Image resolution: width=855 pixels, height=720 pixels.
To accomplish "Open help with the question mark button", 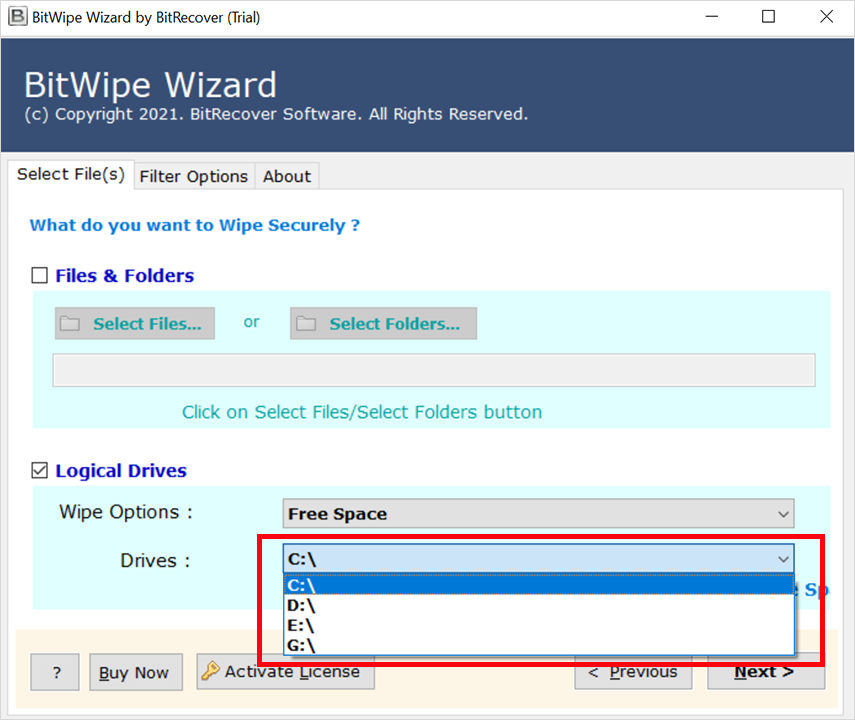I will click(55, 672).
